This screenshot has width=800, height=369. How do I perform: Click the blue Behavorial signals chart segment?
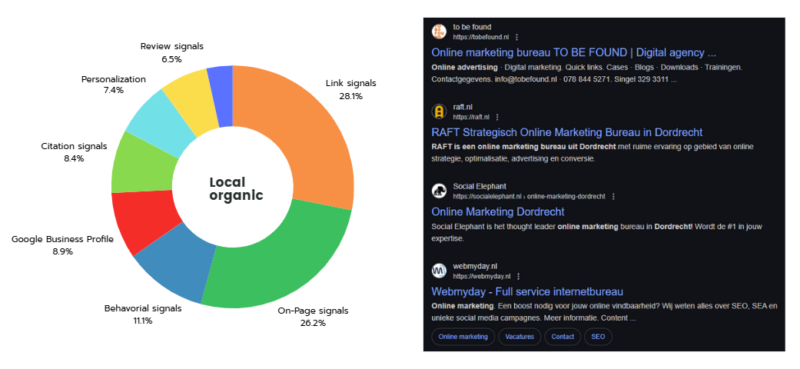coord(178,267)
